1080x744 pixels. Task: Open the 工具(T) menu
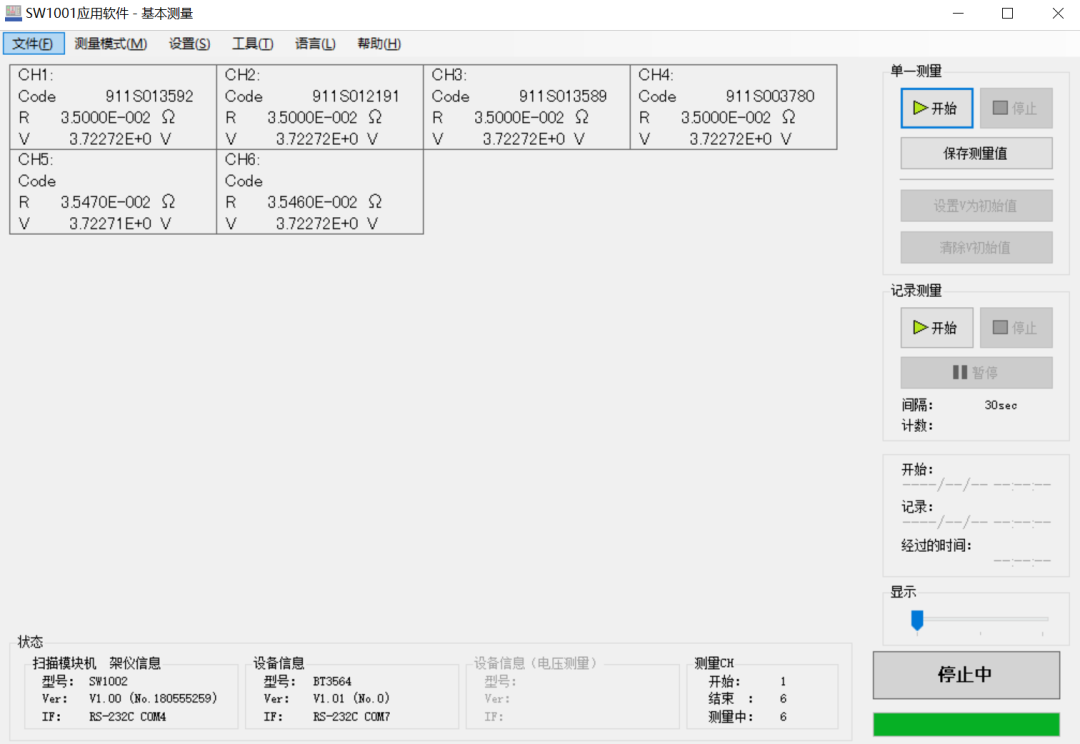point(252,44)
